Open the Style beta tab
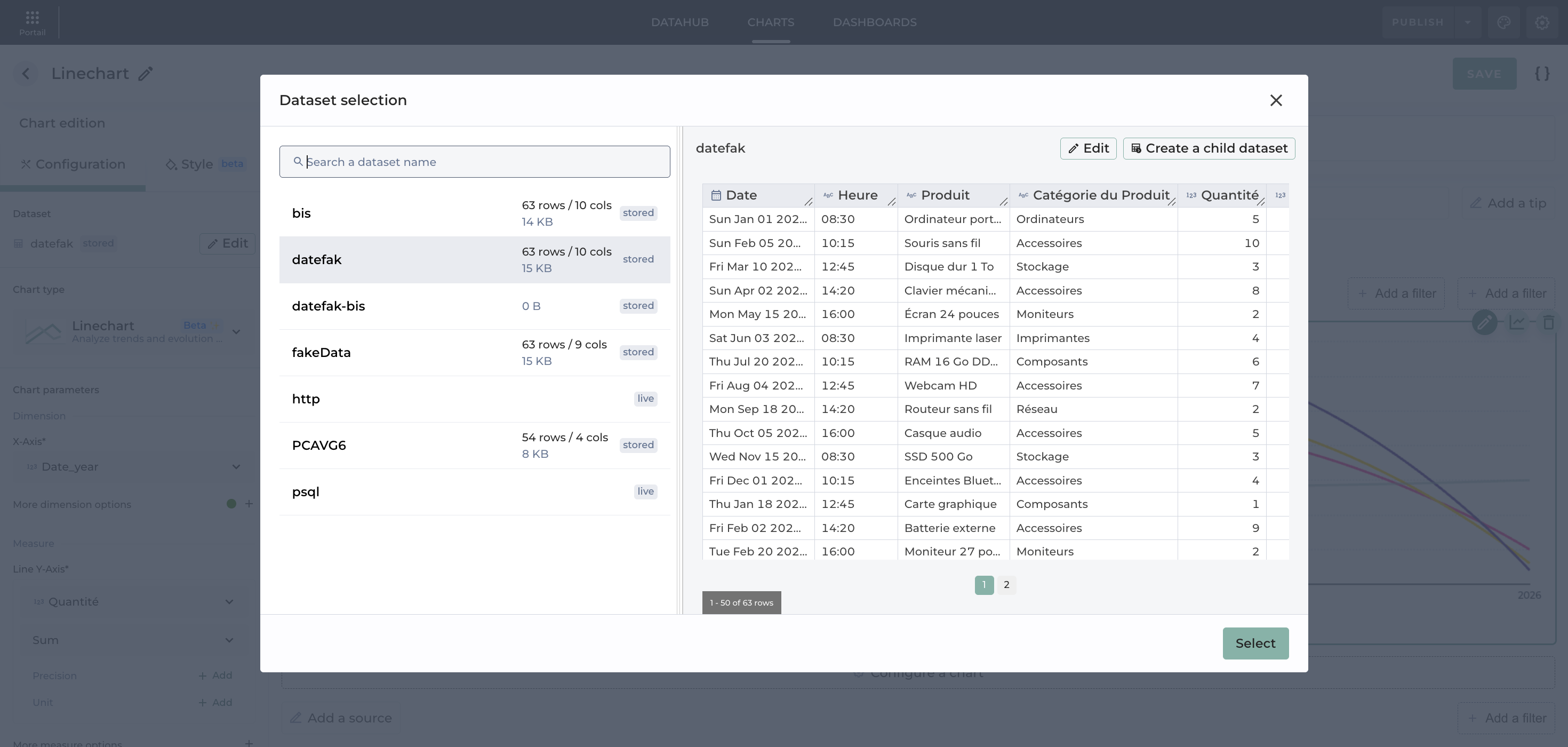This screenshot has width=1568, height=747. click(x=205, y=164)
